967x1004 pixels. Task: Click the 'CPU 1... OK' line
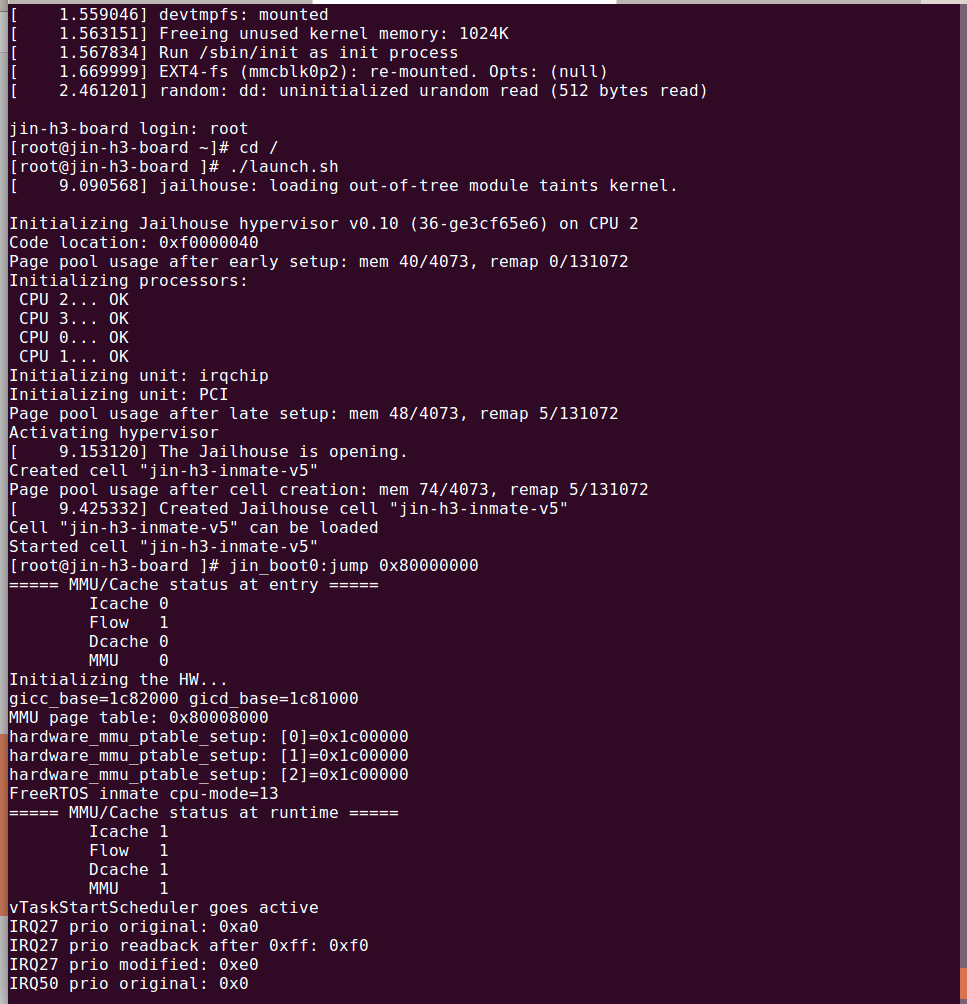(74, 357)
